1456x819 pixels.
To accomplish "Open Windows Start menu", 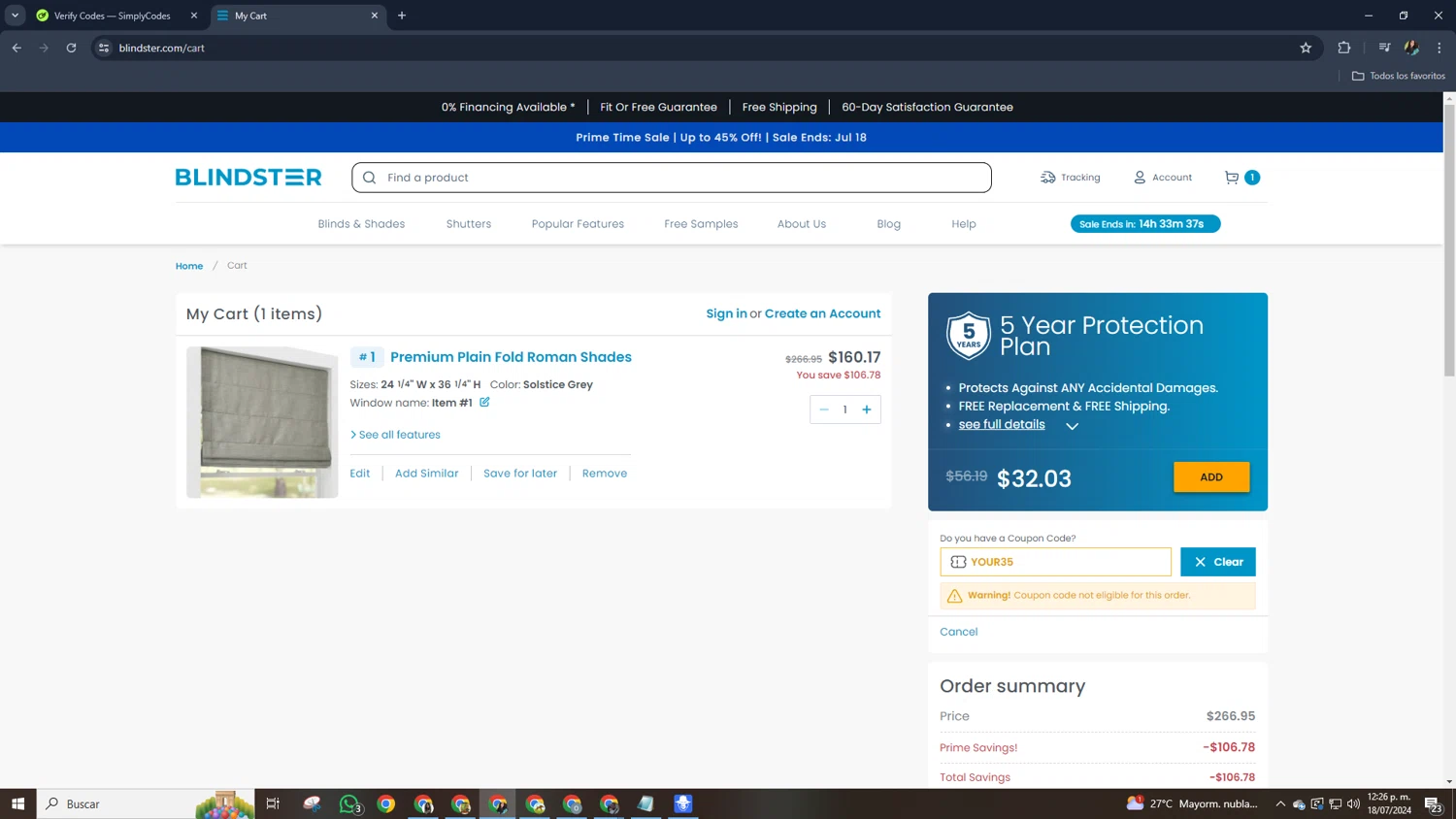I will pos(17,803).
